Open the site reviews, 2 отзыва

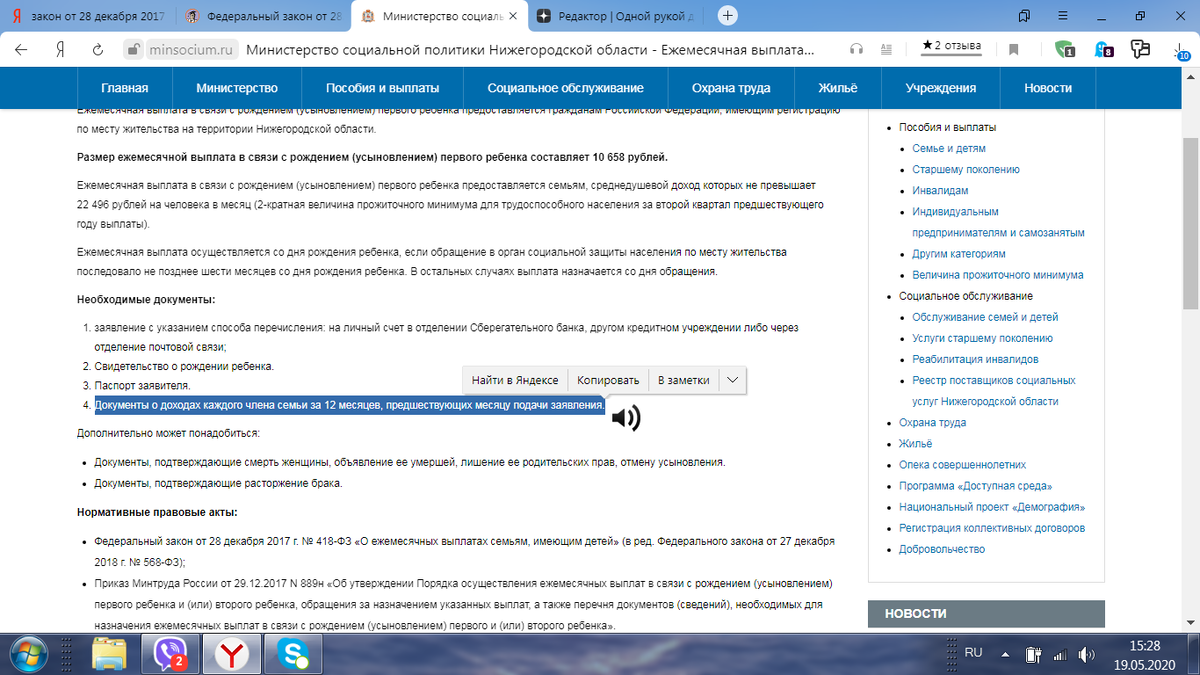[x=952, y=46]
